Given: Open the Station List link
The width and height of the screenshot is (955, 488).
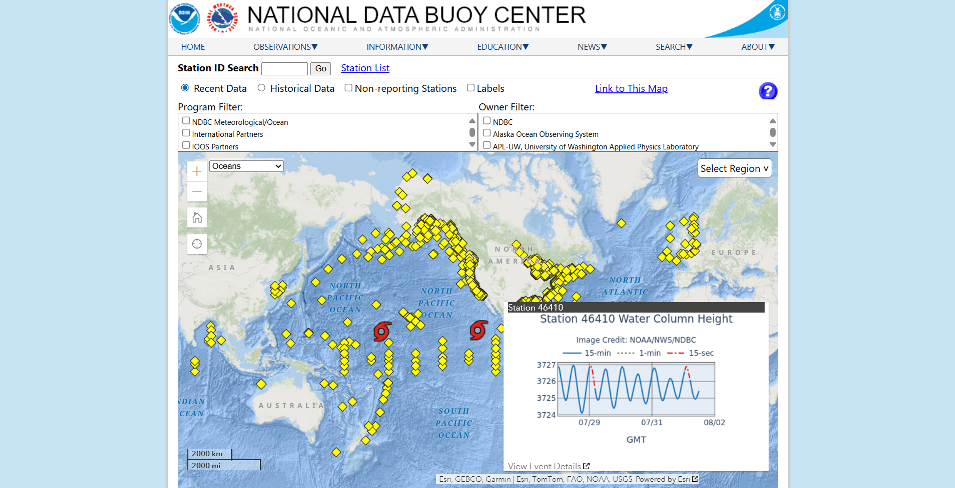Looking at the screenshot, I should click(x=365, y=68).
